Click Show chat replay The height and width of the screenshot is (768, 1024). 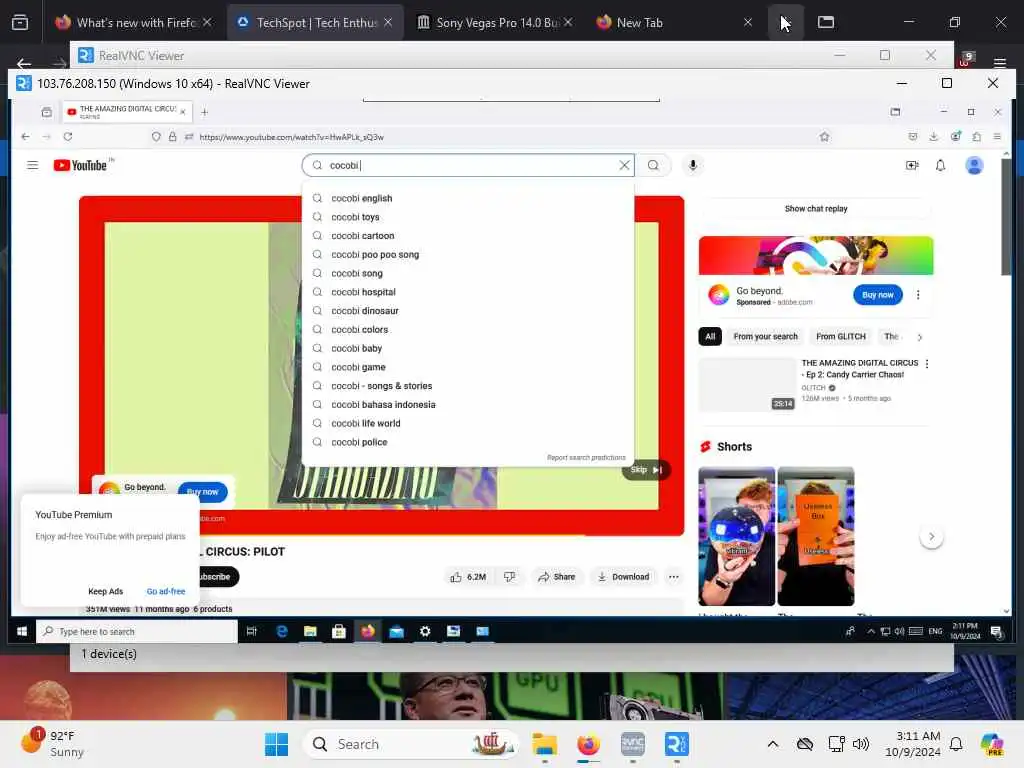point(816,209)
